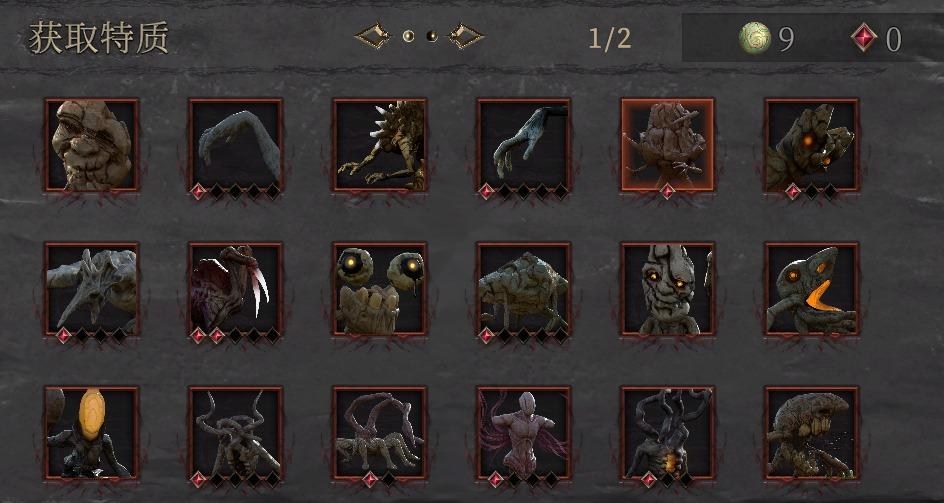Choose the creature with orange open beak tile
The width and height of the screenshot is (944, 503).
812,289
